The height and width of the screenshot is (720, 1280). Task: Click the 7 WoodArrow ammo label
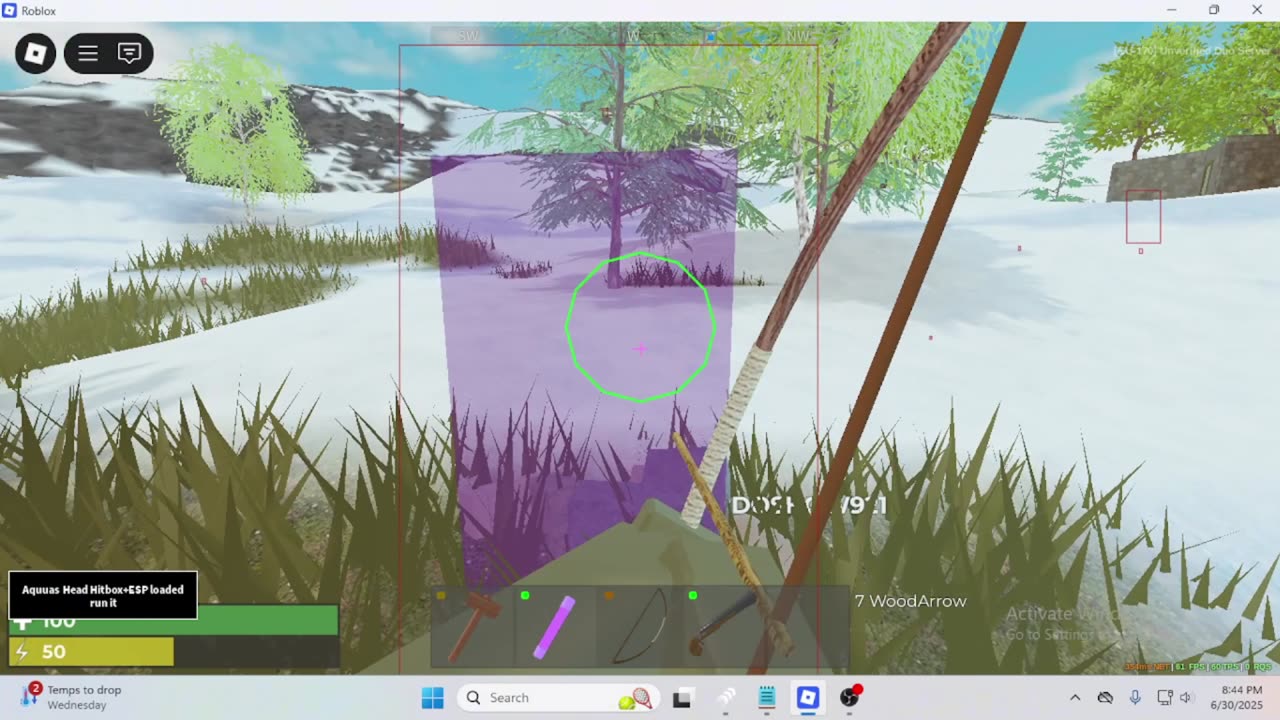tap(910, 601)
